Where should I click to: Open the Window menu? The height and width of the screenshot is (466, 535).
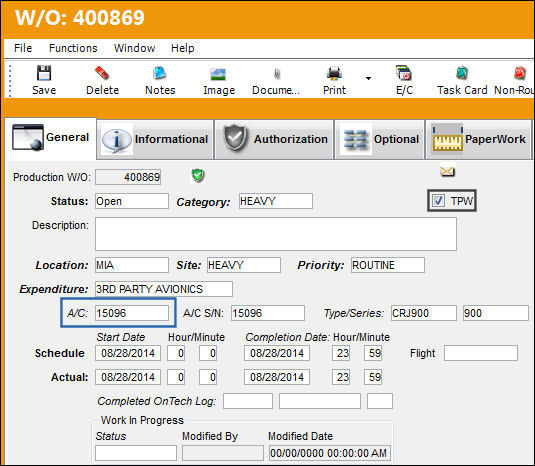tap(134, 48)
